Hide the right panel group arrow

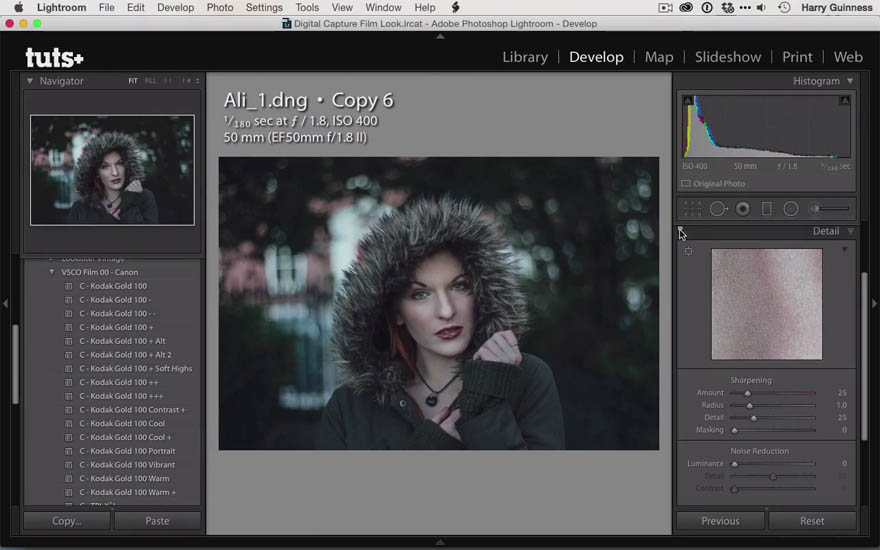(x=874, y=304)
